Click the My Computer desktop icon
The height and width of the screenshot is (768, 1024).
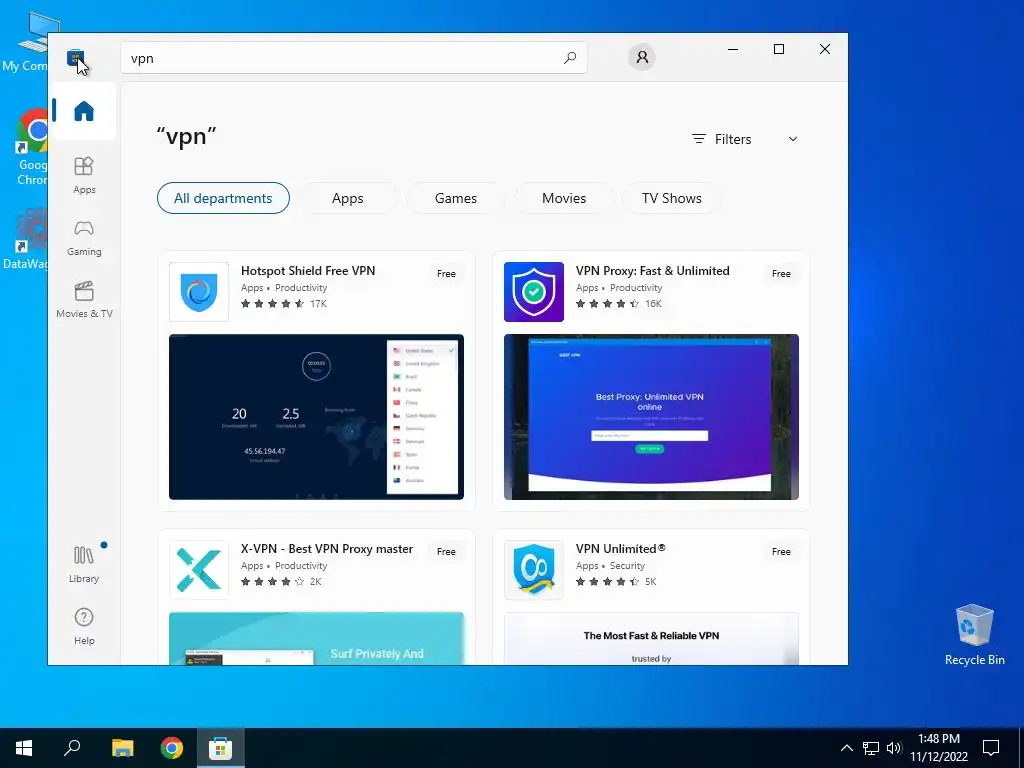point(29,42)
